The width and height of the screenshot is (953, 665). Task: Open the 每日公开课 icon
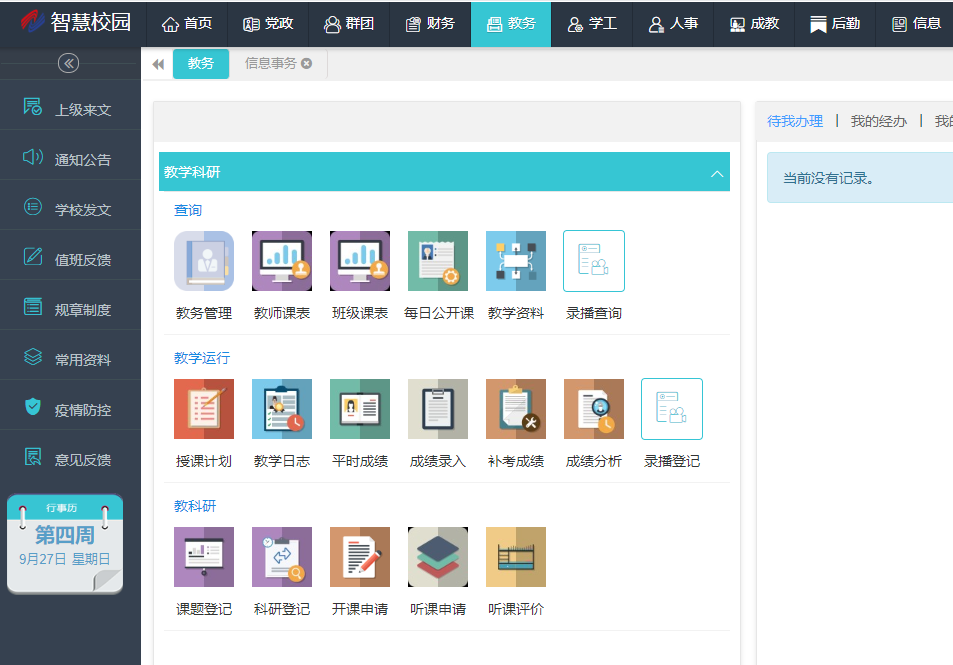438,261
